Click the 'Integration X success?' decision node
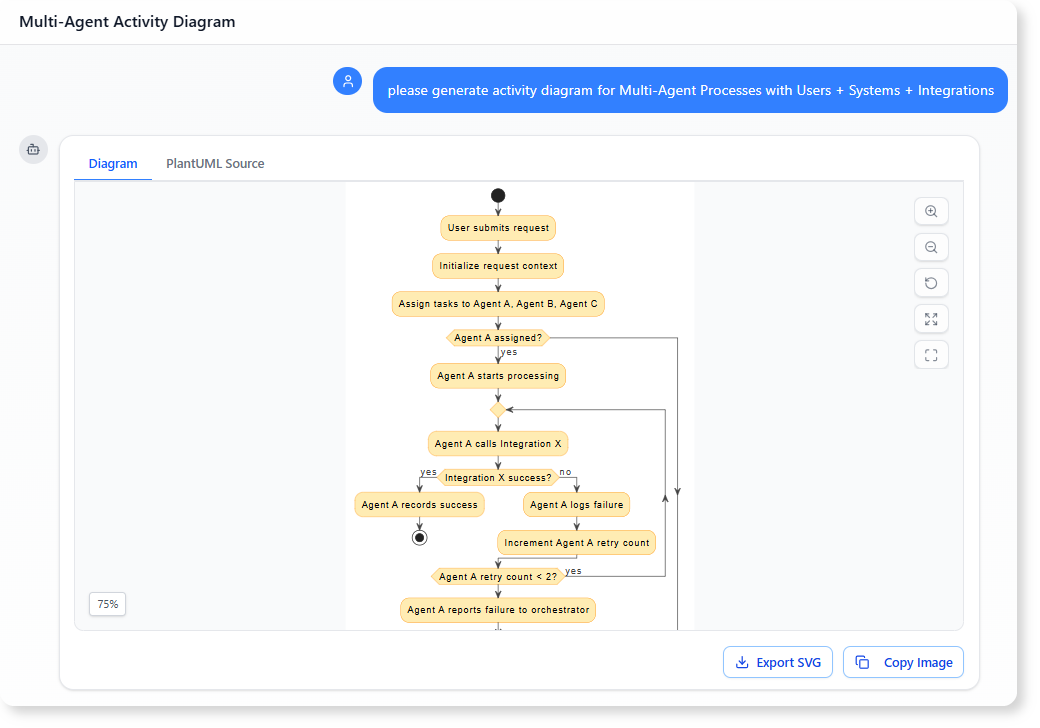This screenshot has height=728, width=1040. click(x=497, y=477)
